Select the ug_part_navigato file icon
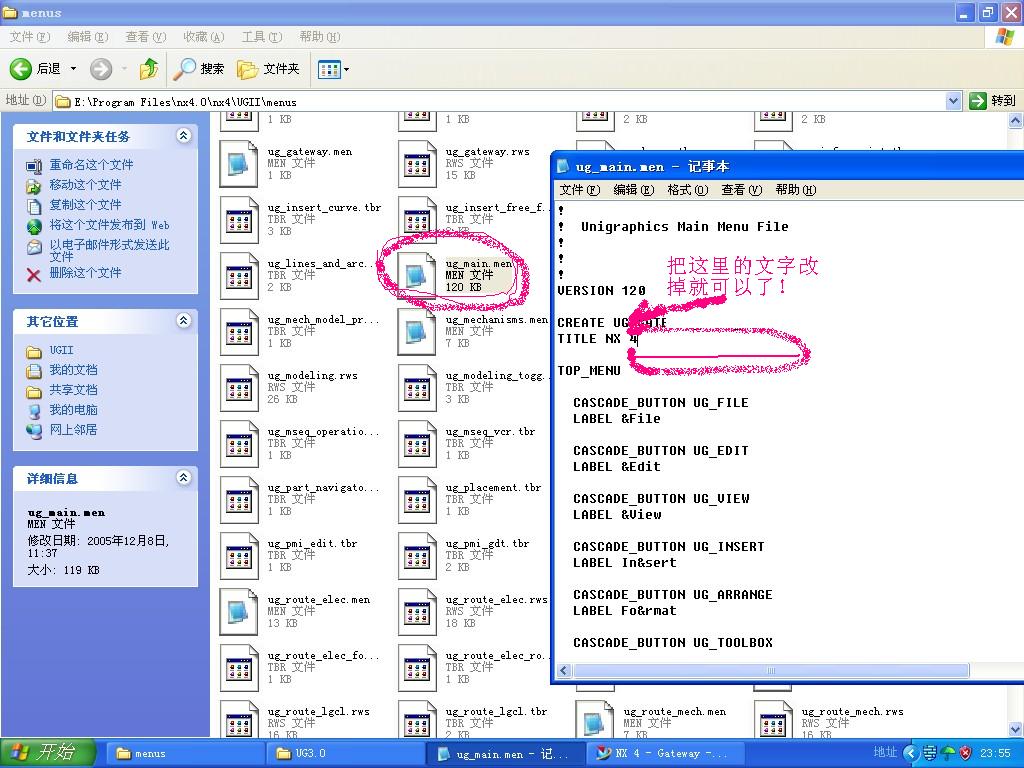The height and width of the screenshot is (768, 1024). tap(239, 500)
